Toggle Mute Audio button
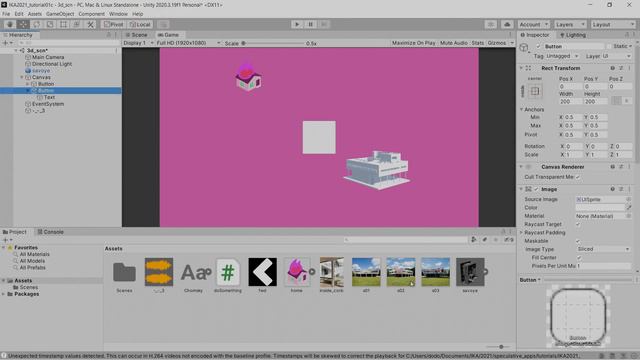 (x=454, y=43)
